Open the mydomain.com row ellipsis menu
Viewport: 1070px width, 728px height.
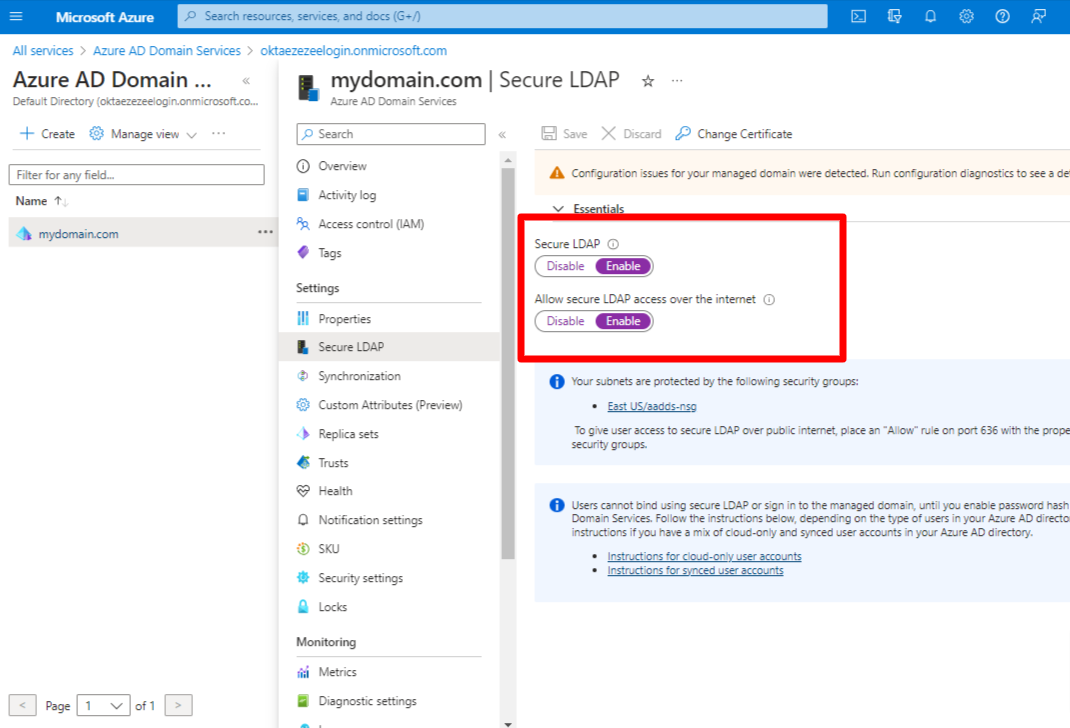click(x=265, y=233)
